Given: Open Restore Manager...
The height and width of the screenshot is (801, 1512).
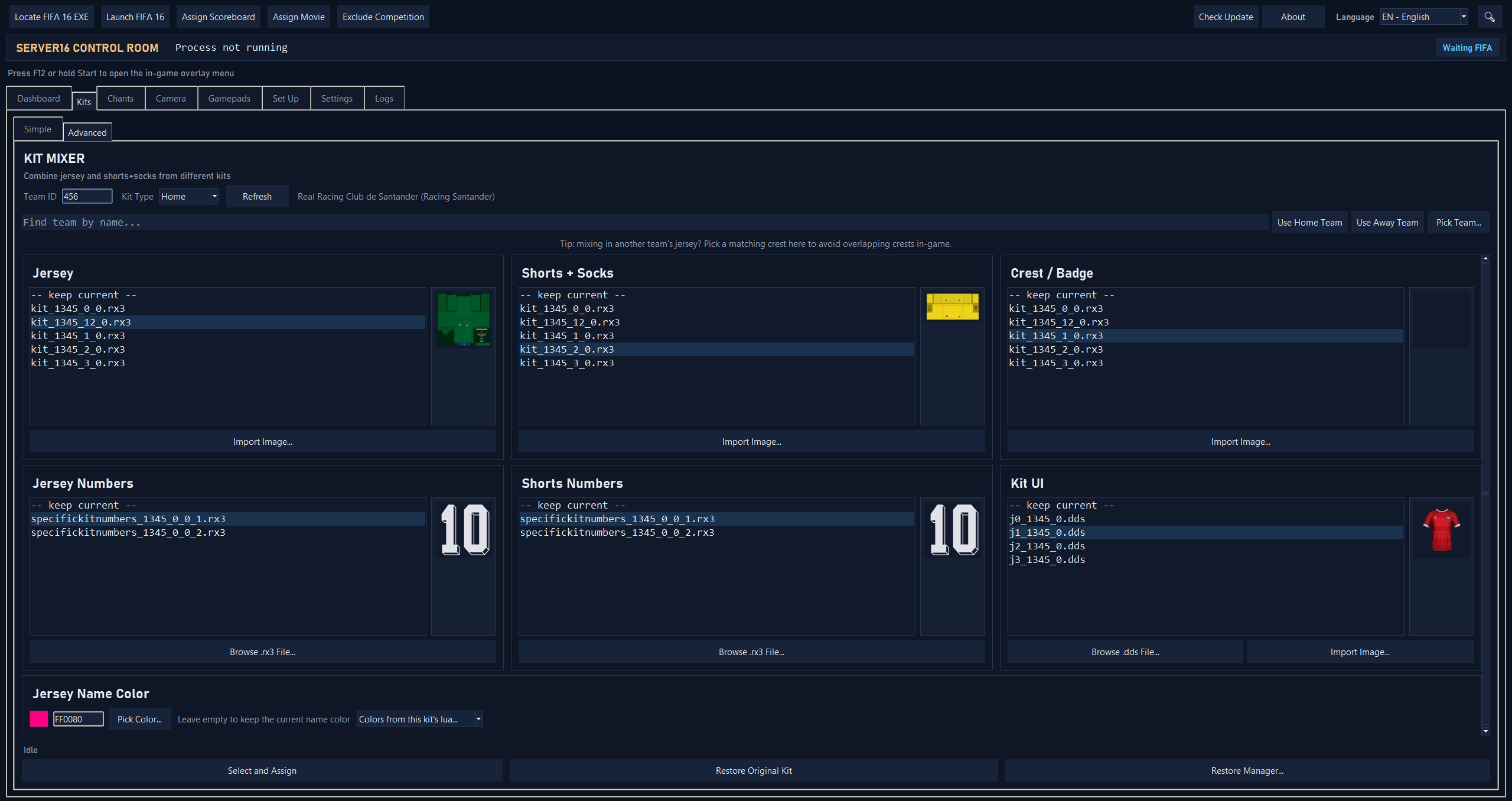Looking at the screenshot, I should (1247, 770).
